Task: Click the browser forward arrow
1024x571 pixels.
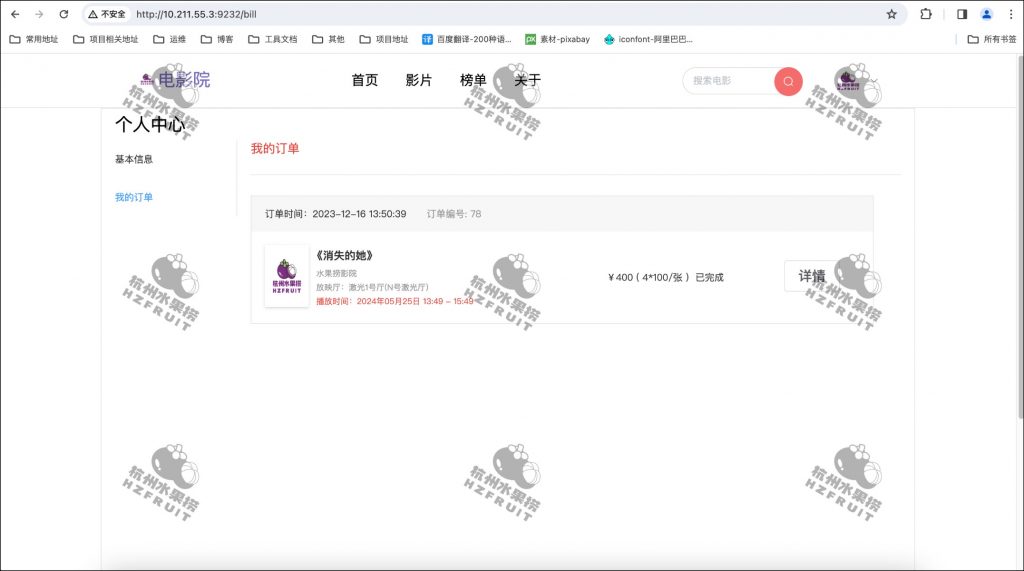Action: coord(39,14)
